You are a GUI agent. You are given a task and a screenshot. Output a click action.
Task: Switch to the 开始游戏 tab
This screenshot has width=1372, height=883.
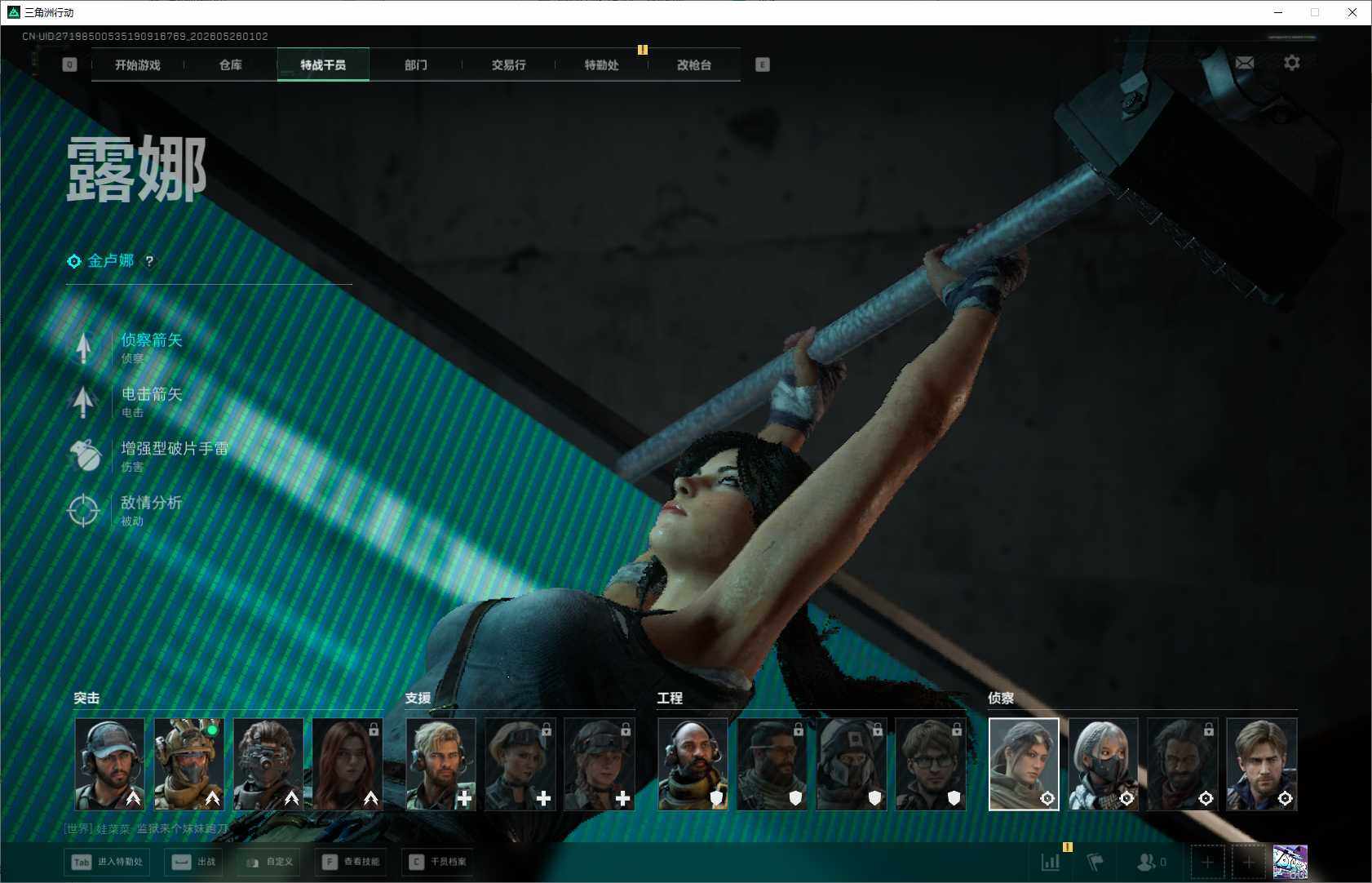pyautogui.click(x=138, y=64)
